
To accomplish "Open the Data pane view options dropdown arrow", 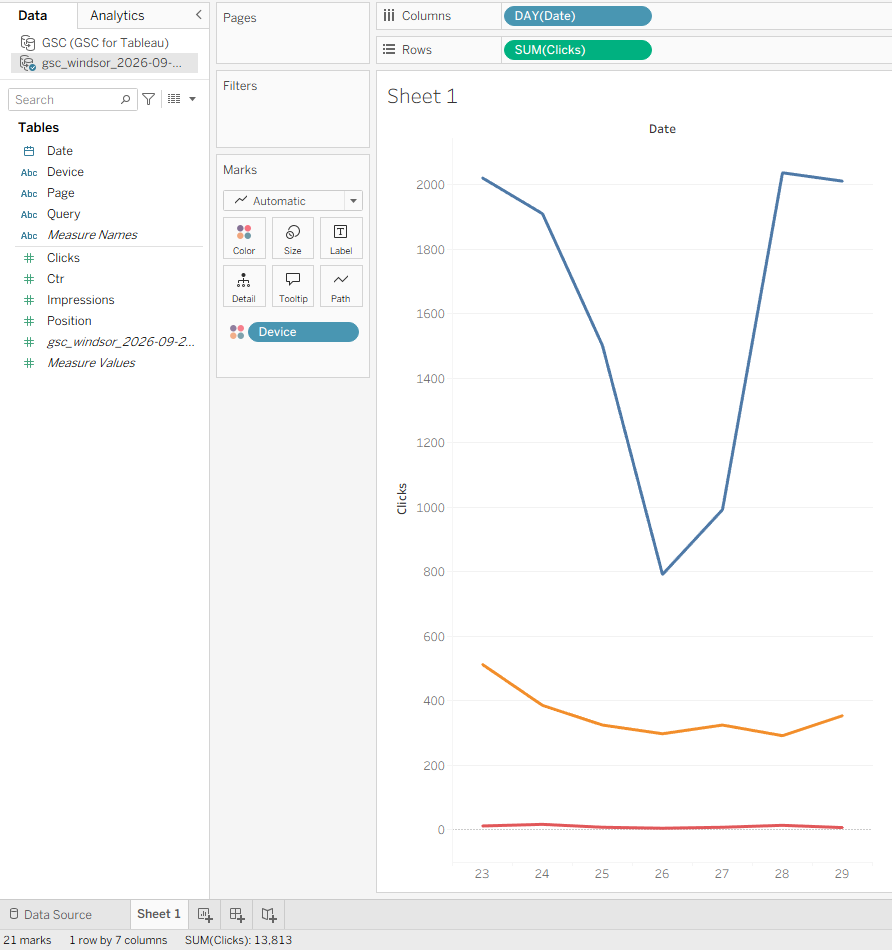I will coord(193,99).
